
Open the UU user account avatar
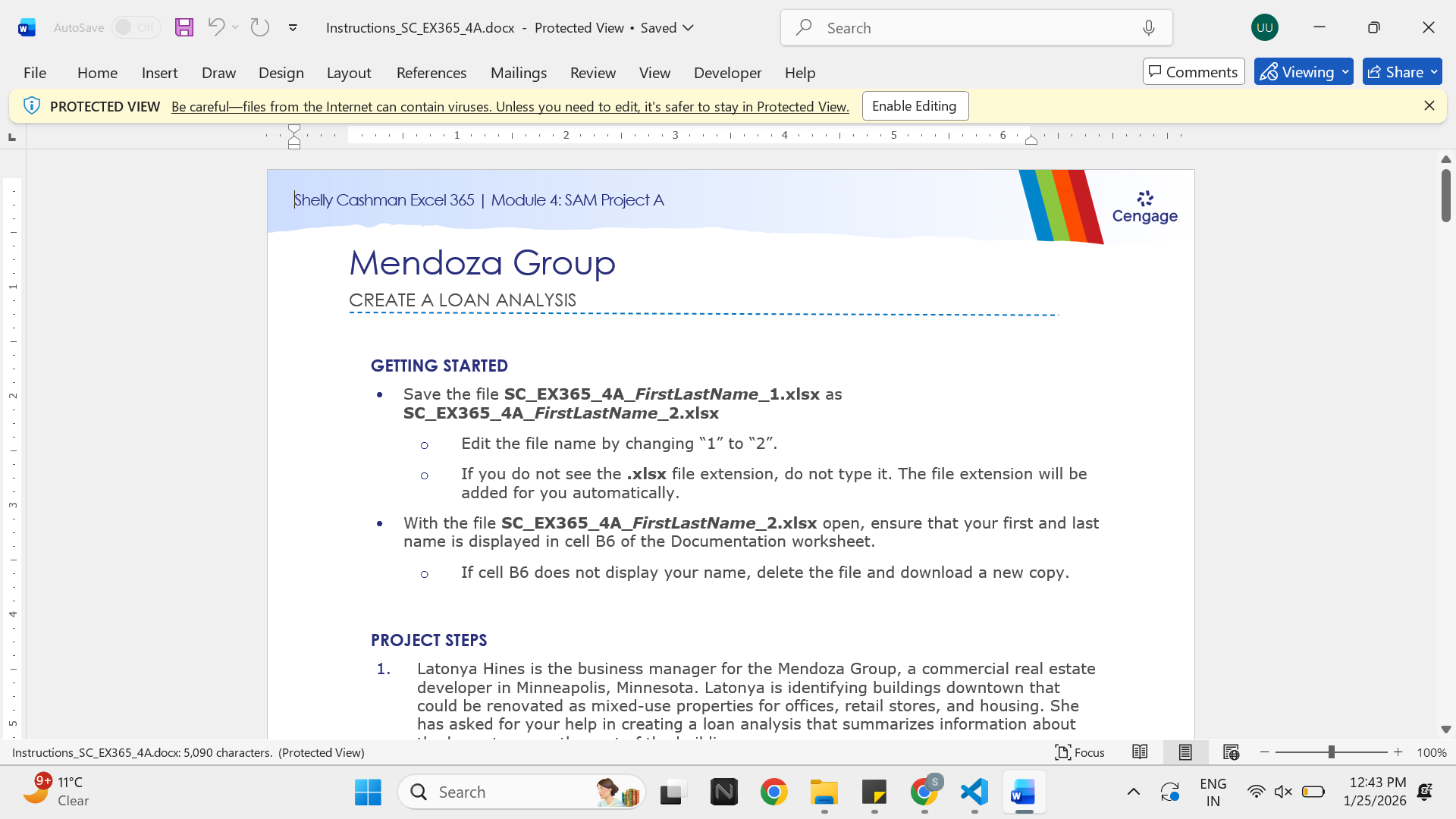(1264, 28)
